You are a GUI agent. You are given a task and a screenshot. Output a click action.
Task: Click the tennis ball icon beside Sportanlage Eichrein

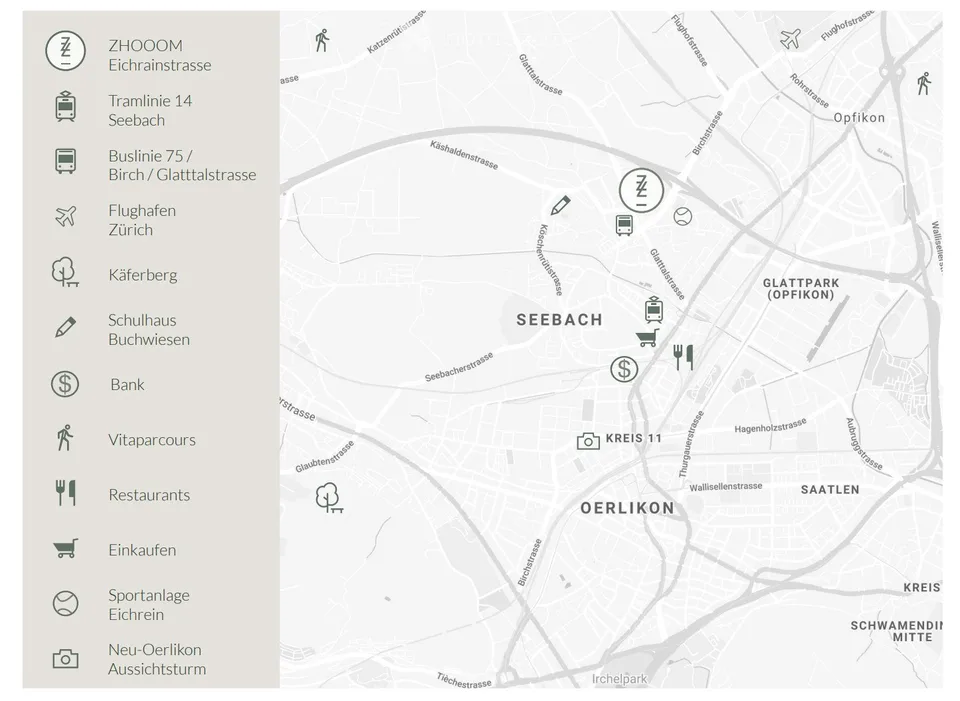coord(66,604)
